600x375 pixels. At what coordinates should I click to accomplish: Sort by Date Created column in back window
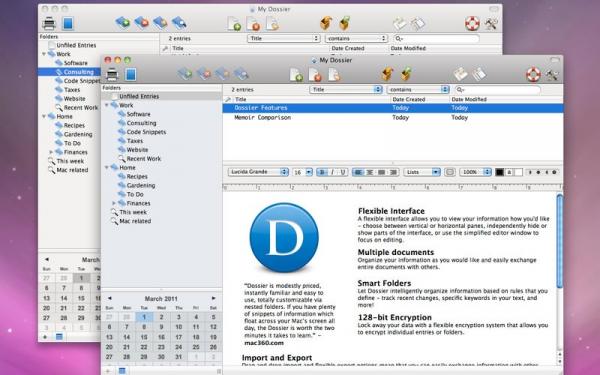[x=359, y=48]
